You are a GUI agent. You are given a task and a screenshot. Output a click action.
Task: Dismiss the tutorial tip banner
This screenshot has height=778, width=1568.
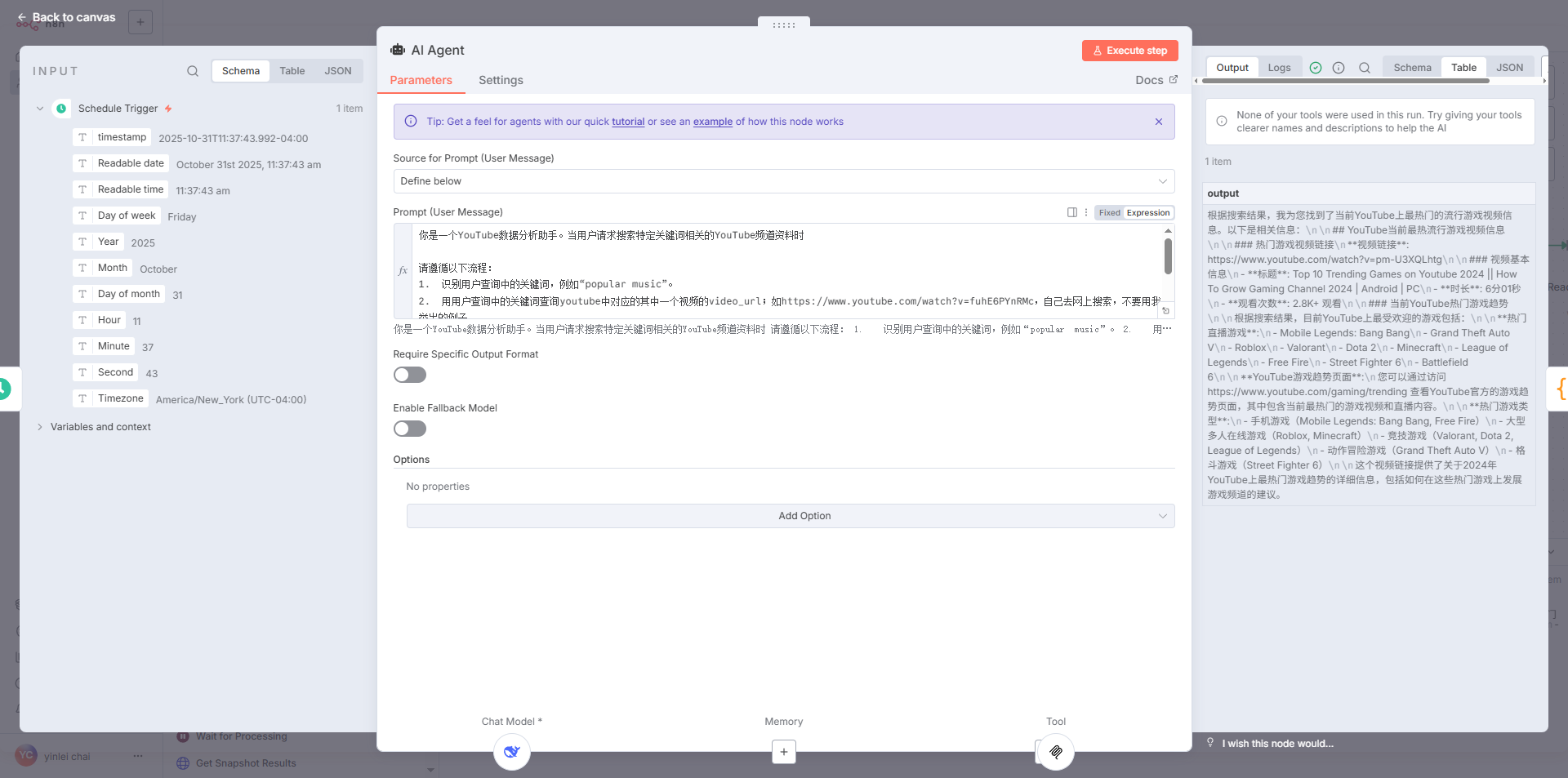pyautogui.click(x=1159, y=122)
